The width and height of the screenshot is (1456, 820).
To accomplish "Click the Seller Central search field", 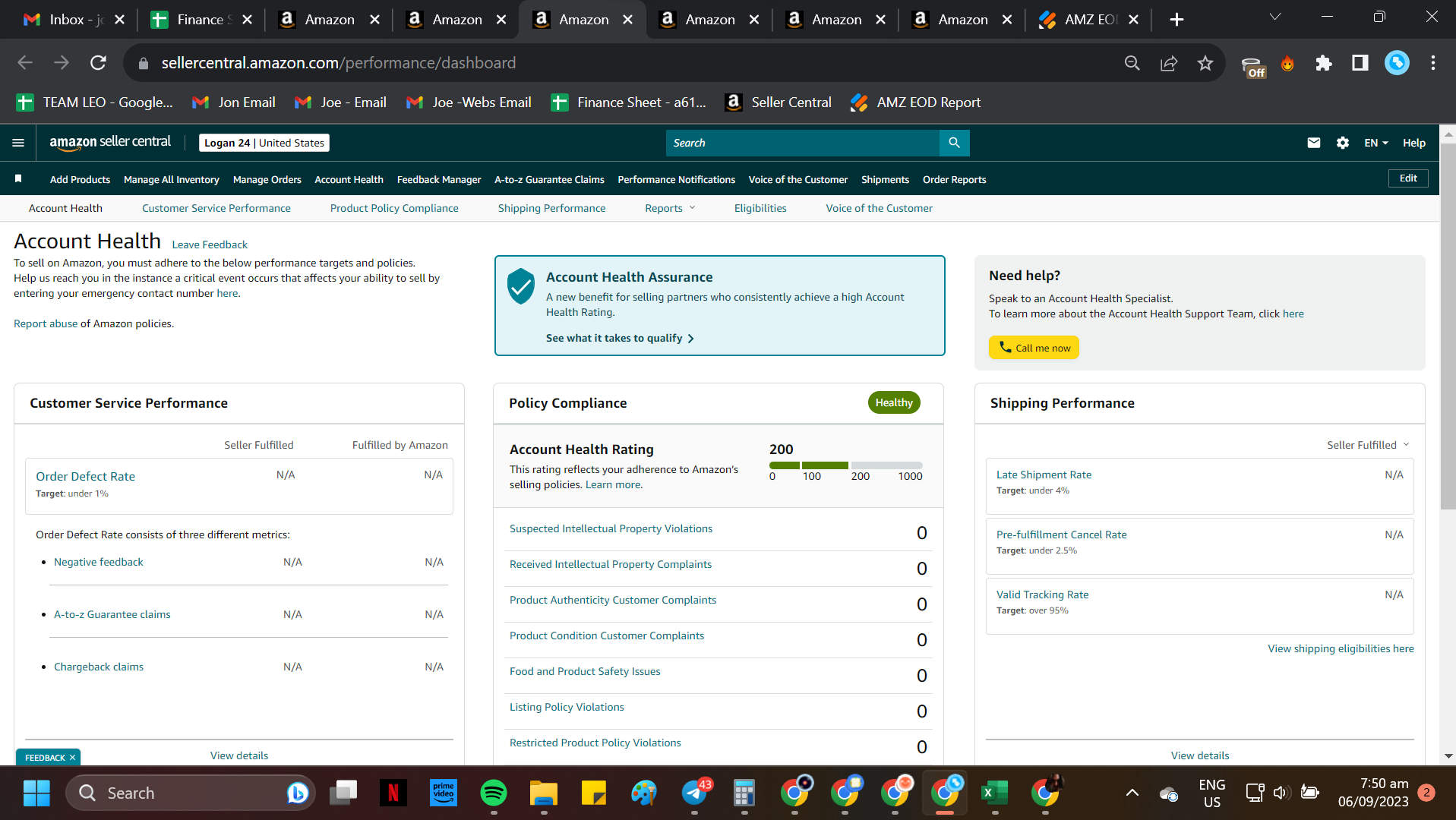I will tap(802, 143).
